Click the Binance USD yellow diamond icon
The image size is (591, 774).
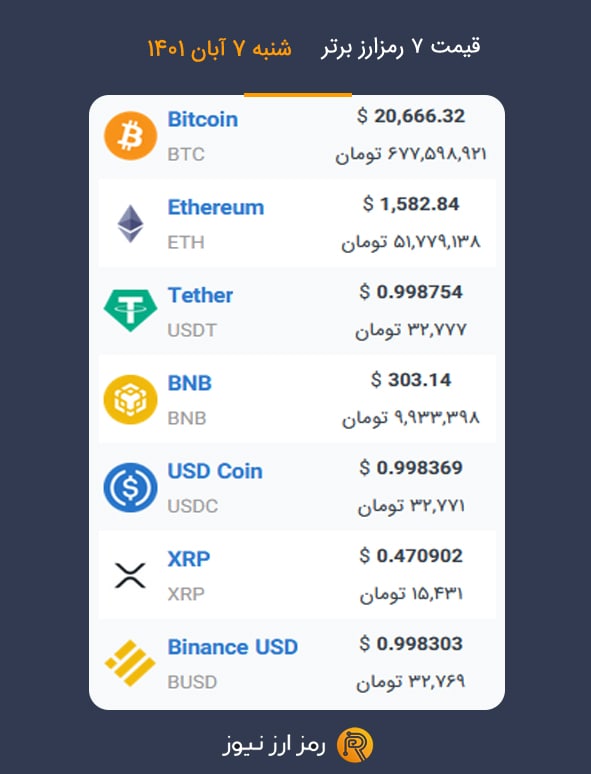tap(130, 663)
